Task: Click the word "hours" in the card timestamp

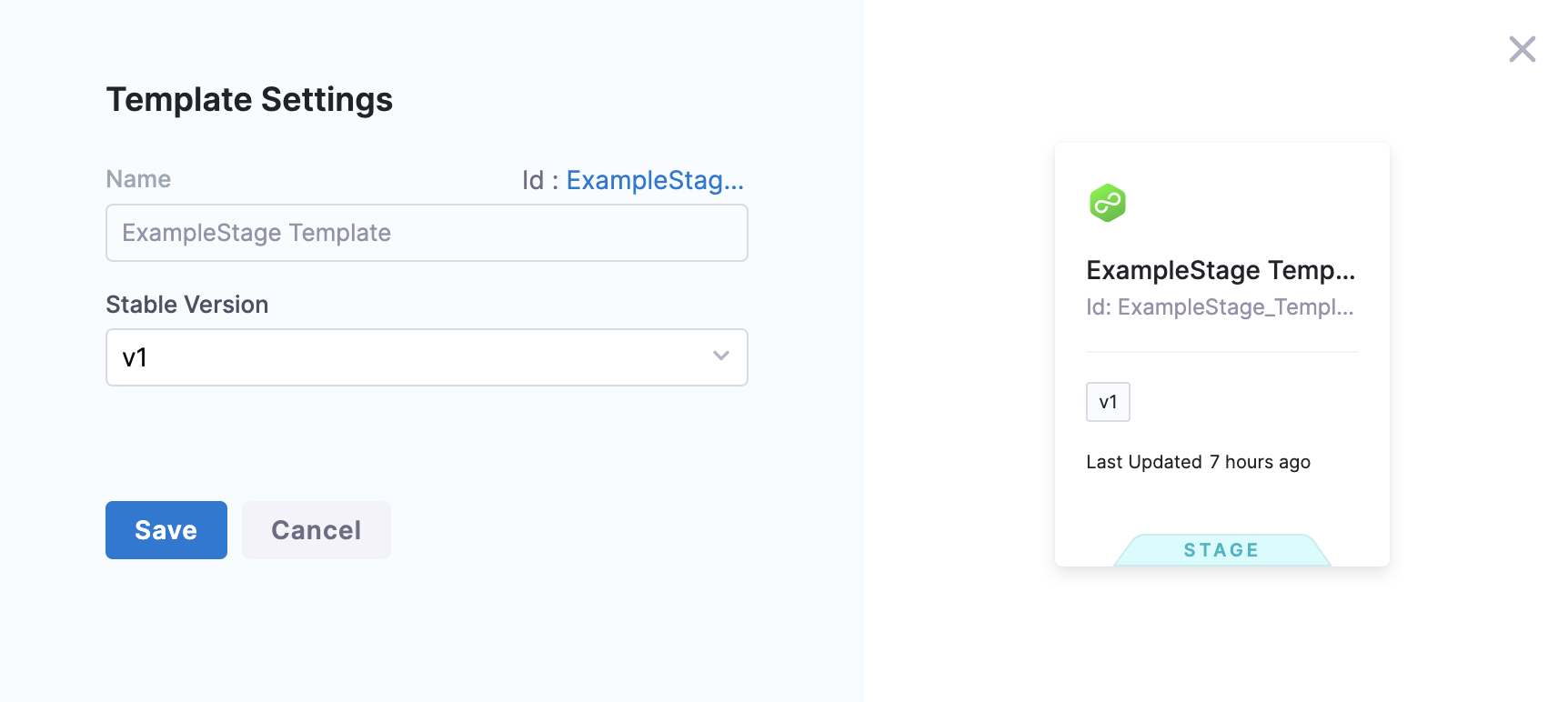Action: point(1248,462)
